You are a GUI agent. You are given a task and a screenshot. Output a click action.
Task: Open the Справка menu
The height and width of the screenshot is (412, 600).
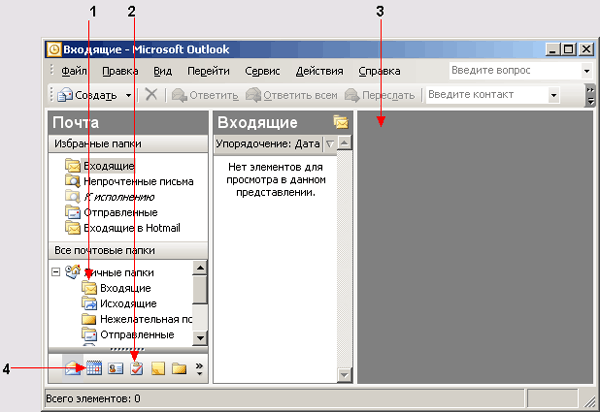tap(379, 71)
